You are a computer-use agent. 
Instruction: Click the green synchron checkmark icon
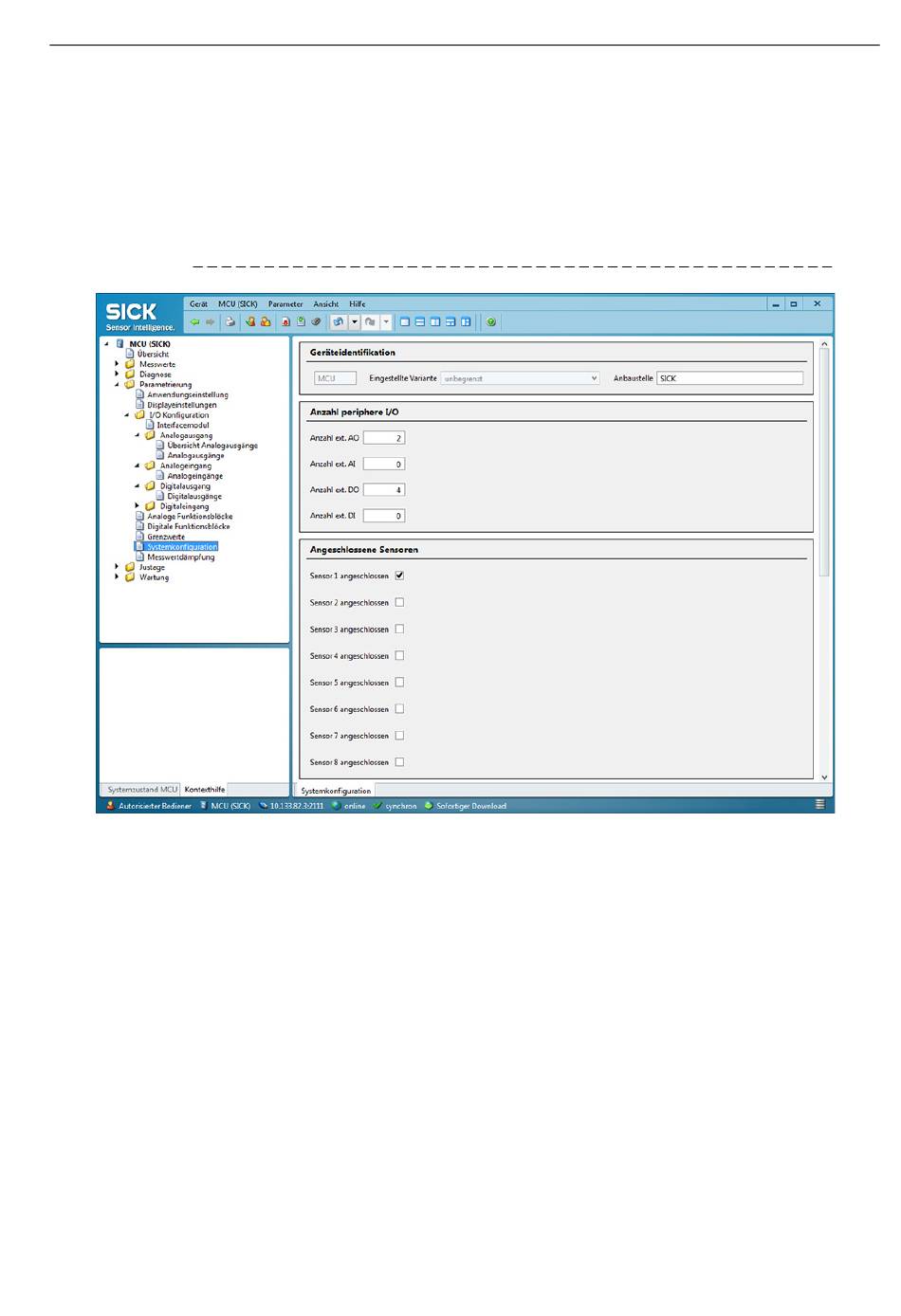click(377, 806)
